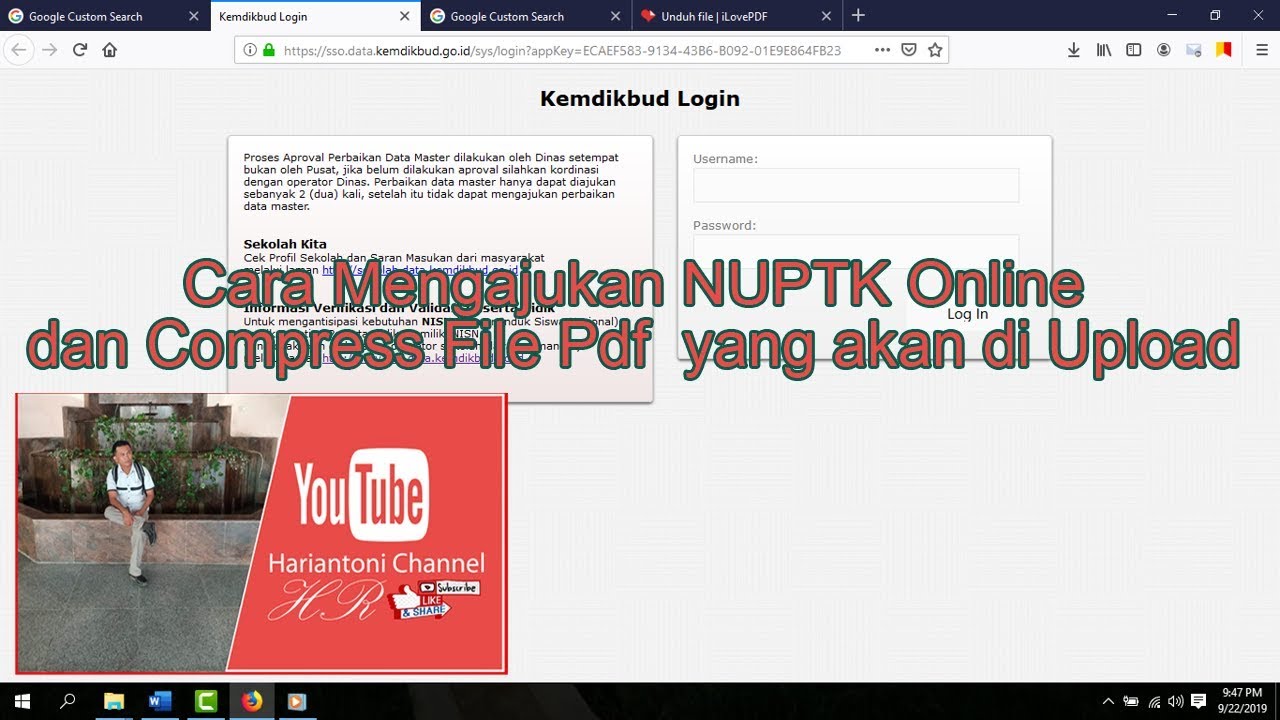Click the green padlock connection icon

point(269,50)
